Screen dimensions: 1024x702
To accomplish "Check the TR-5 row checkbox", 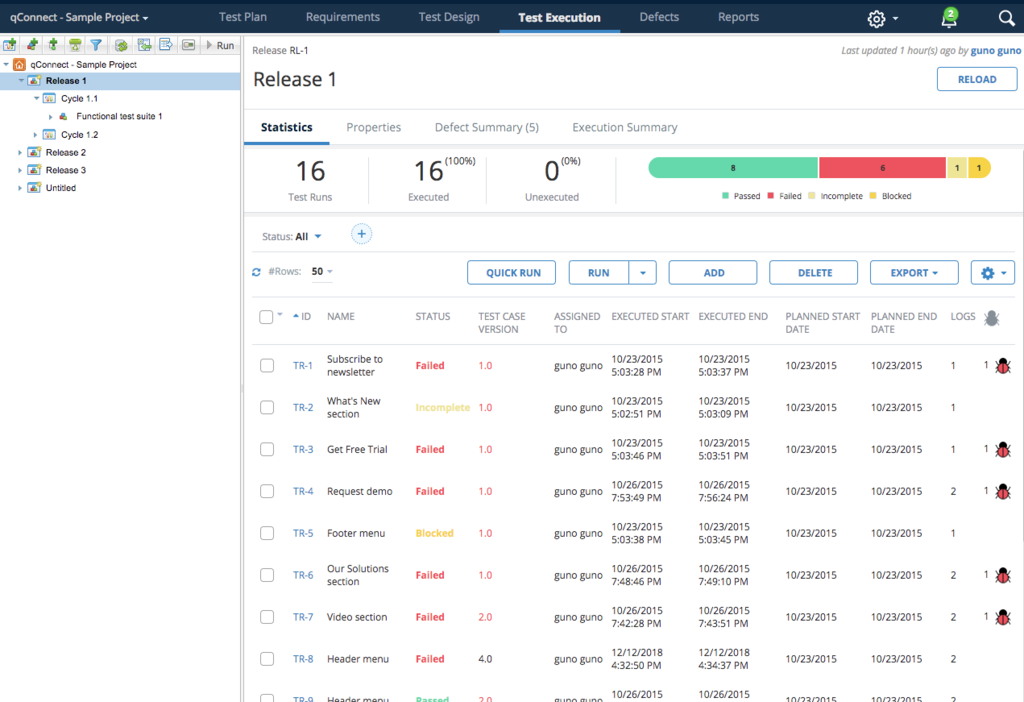I will [x=267, y=533].
